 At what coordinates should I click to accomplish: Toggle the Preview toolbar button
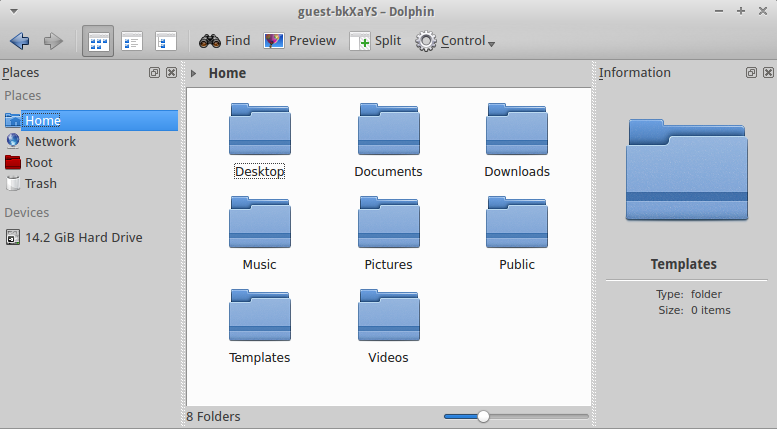click(300, 41)
